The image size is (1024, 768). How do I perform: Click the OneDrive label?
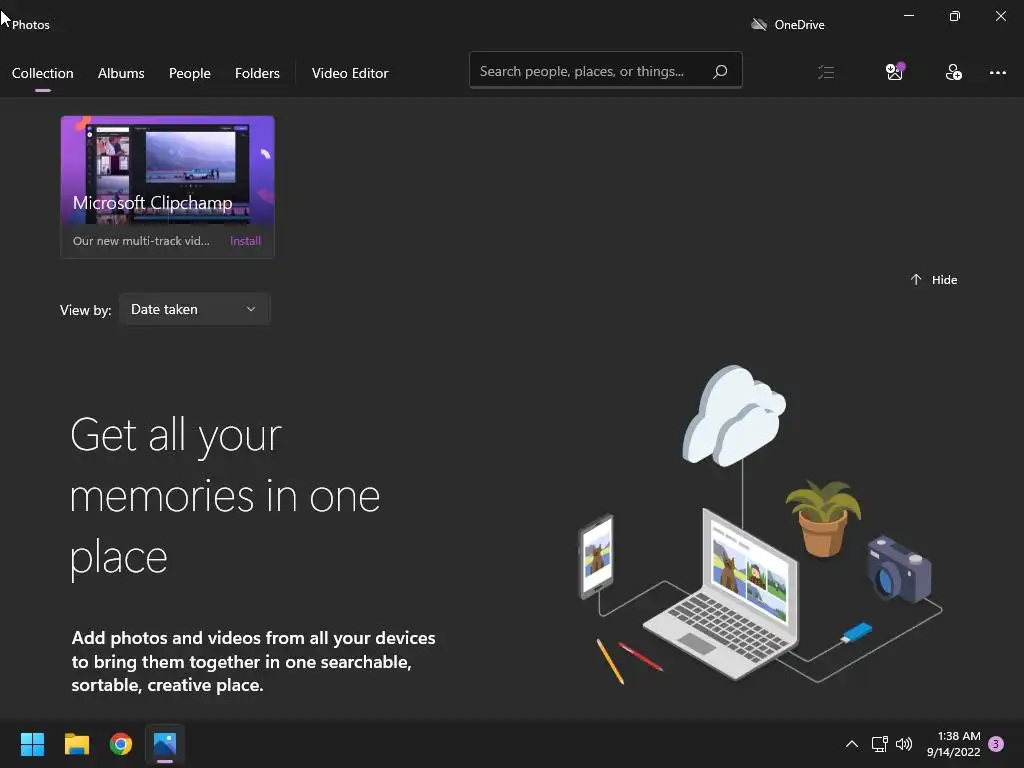[799, 25]
